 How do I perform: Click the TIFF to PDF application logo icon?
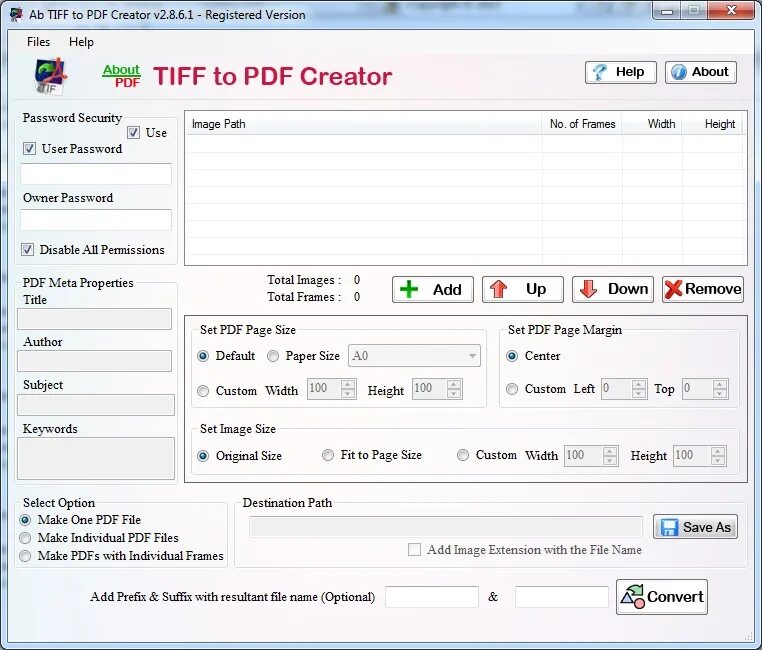click(51, 76)
